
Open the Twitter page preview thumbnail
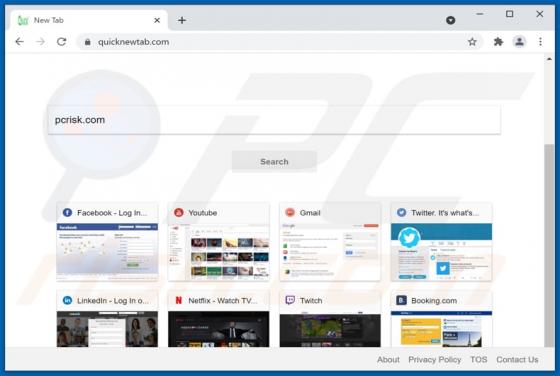coord(441,252)
